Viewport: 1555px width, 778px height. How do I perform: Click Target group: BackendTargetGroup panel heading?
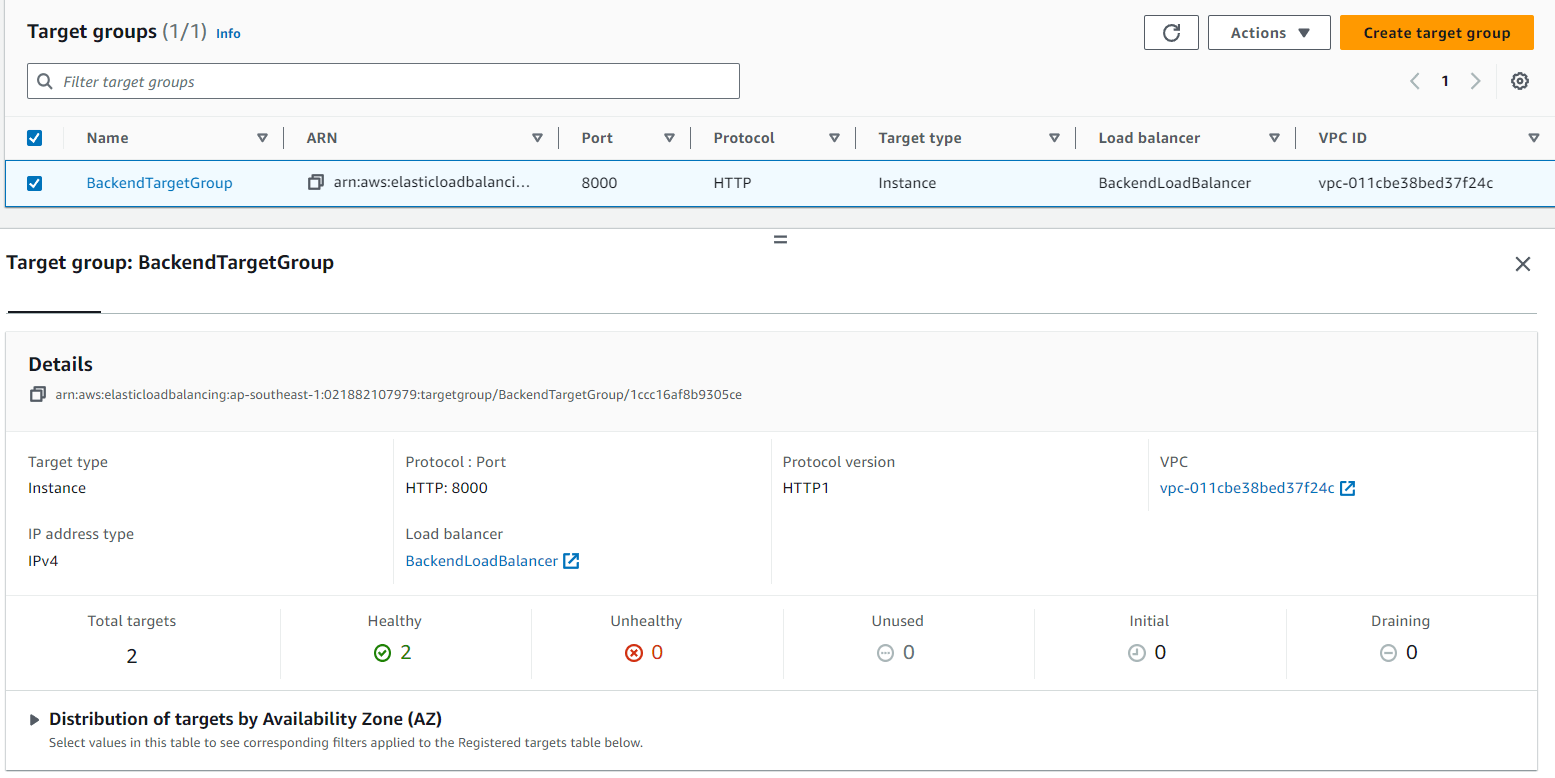tap(170, 263)
